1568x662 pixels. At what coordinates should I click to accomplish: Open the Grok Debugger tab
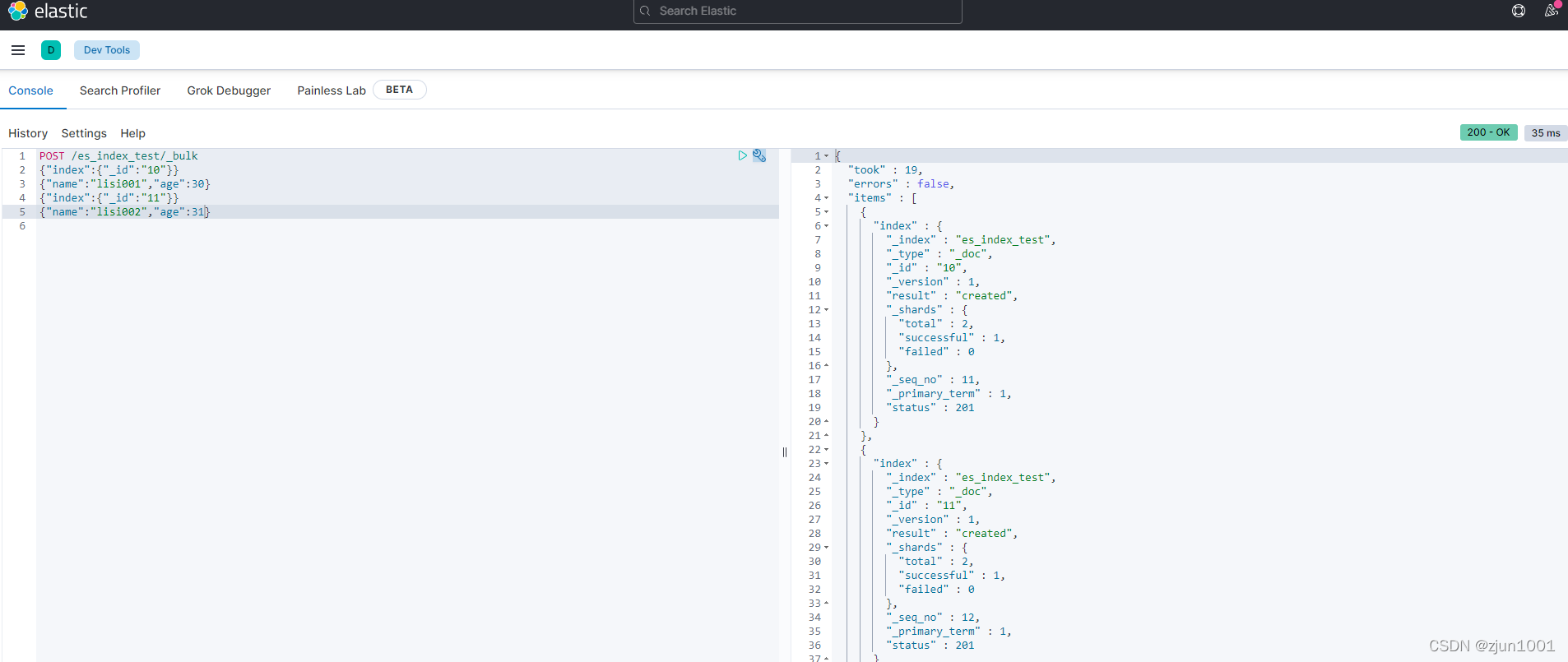229,90
